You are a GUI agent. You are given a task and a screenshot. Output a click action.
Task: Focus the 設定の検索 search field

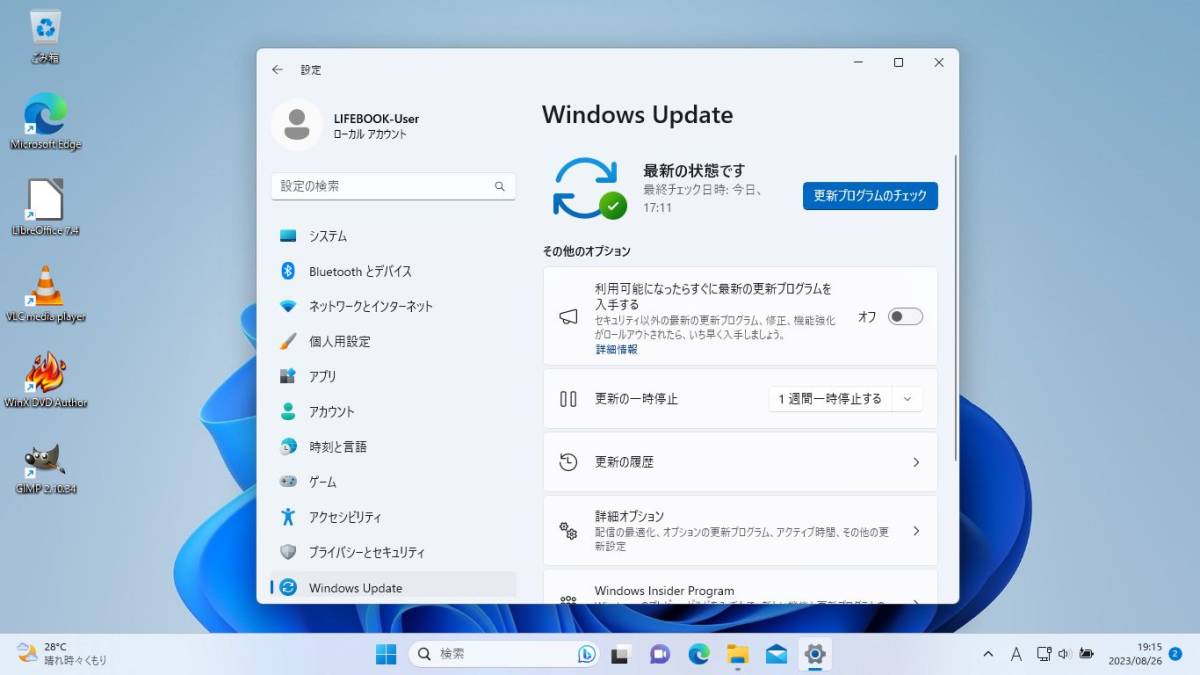393,186
